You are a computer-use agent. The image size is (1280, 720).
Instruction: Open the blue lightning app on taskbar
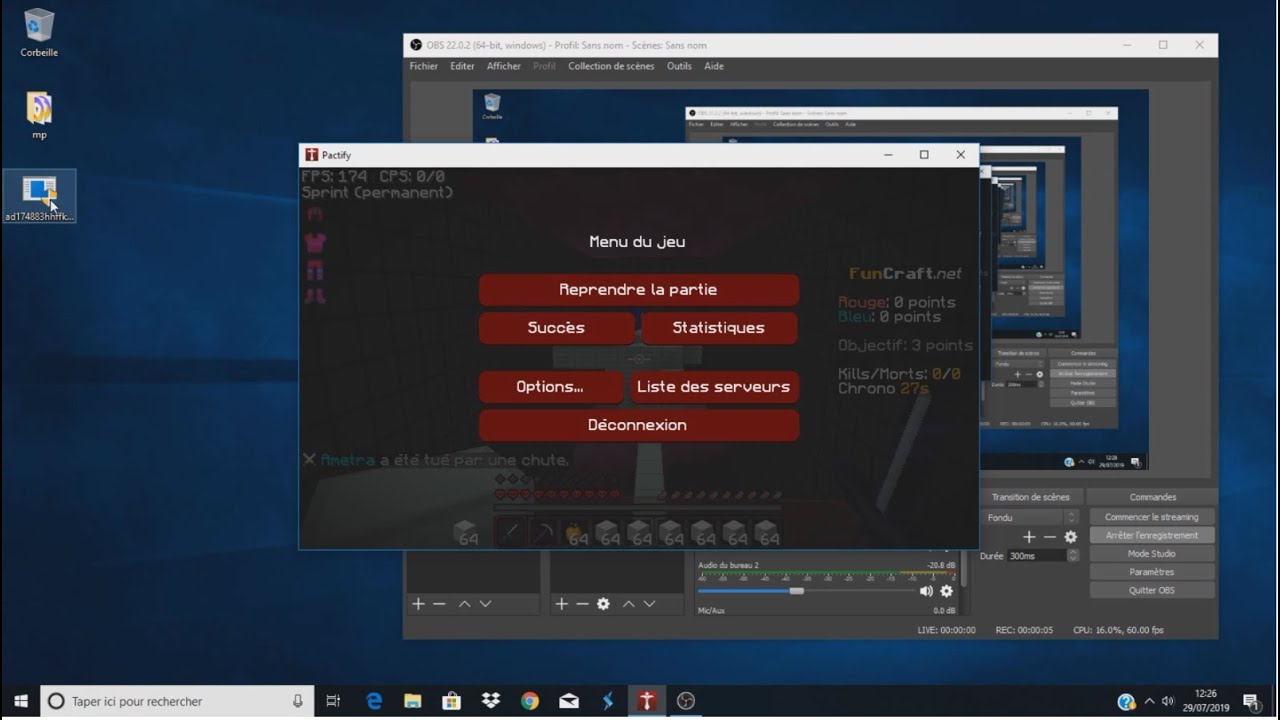coord(608,701)
